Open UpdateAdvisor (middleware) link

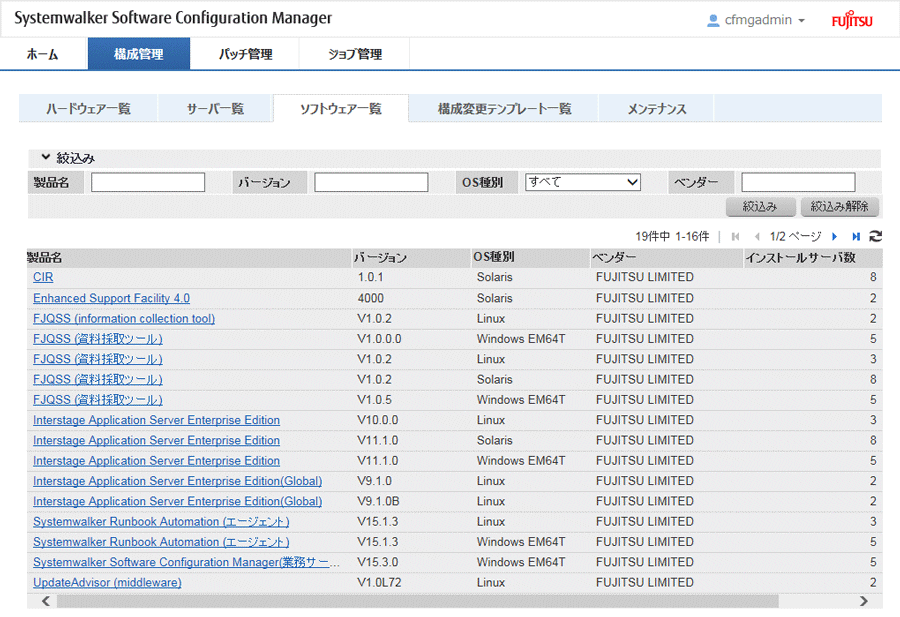click(107, 583)
